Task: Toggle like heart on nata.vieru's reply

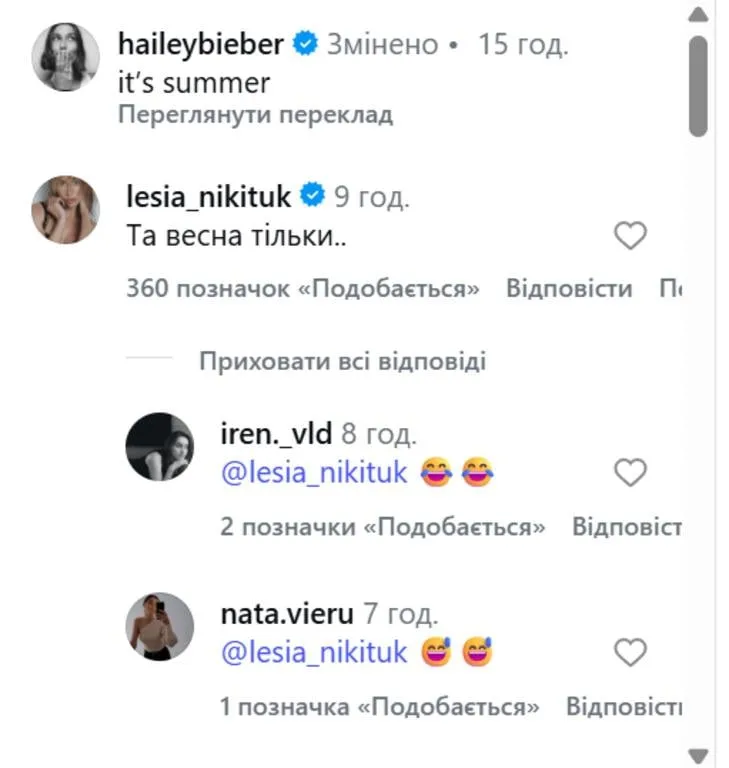Action: tap(630, 653)
